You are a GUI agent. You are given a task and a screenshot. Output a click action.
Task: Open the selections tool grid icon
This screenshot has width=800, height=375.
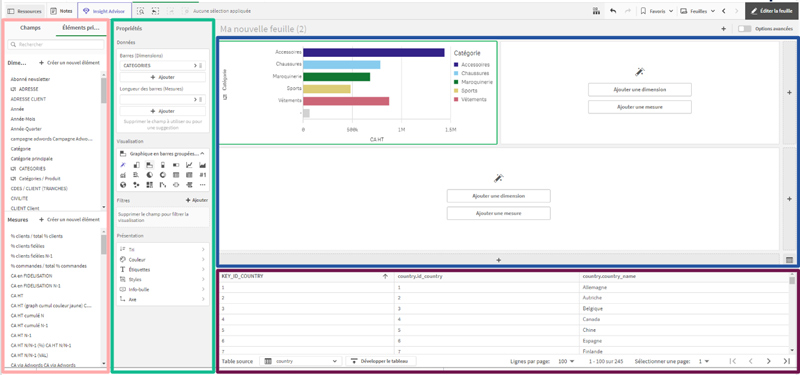(596, 11)
